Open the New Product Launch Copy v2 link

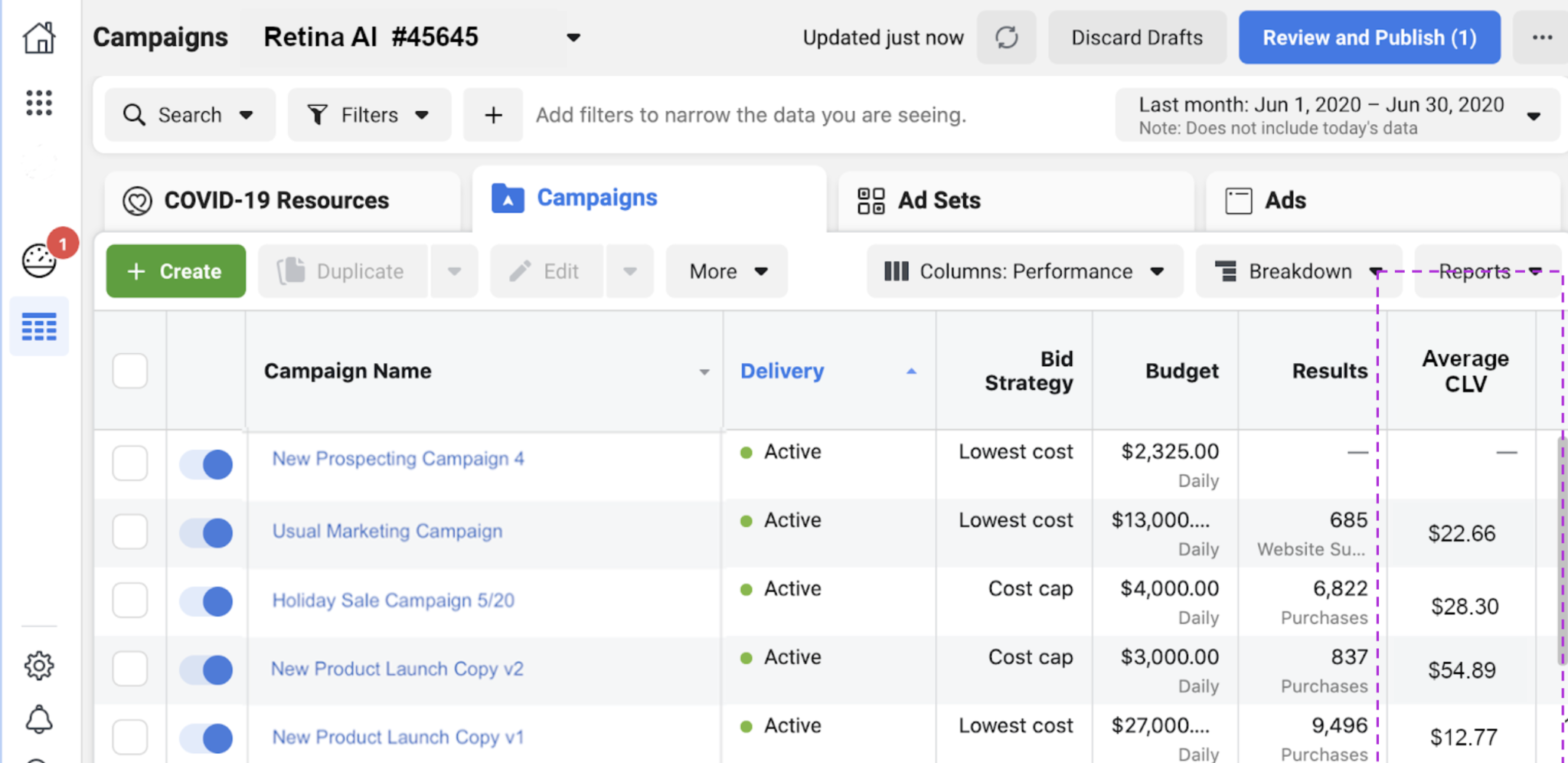397,669
